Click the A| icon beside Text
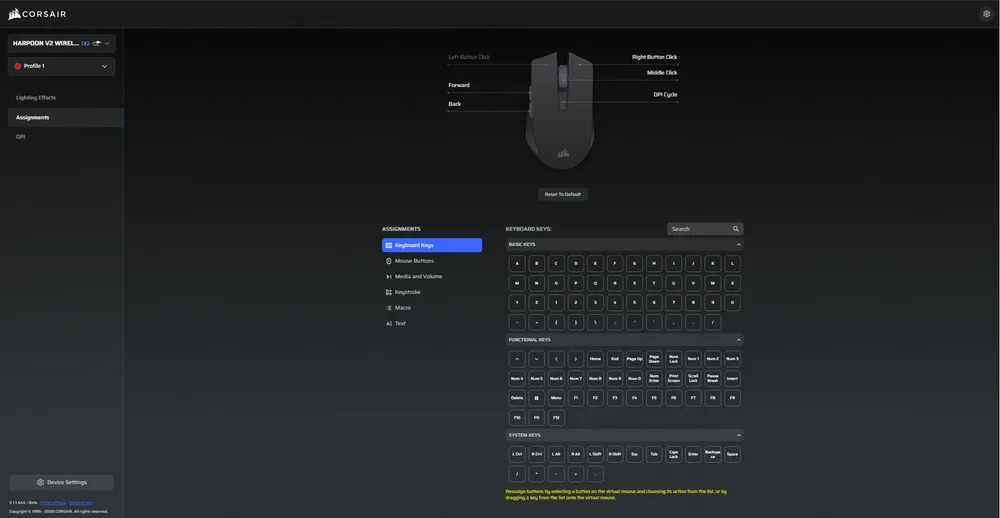 388,323
